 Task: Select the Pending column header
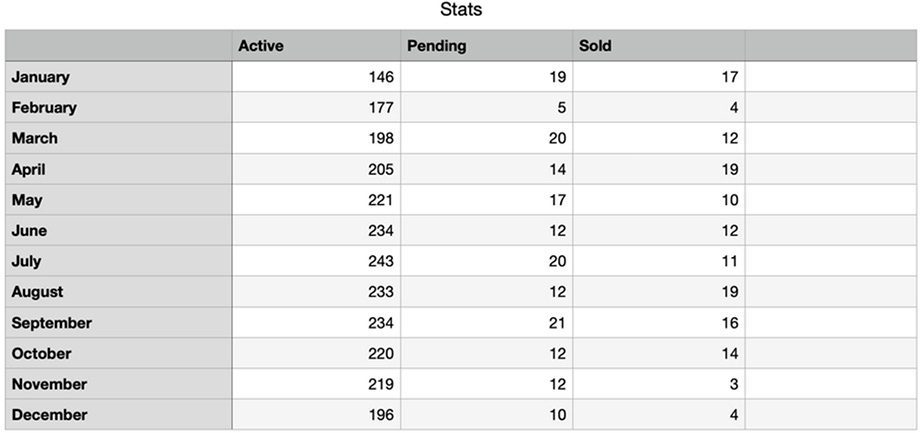click(487, 46)
